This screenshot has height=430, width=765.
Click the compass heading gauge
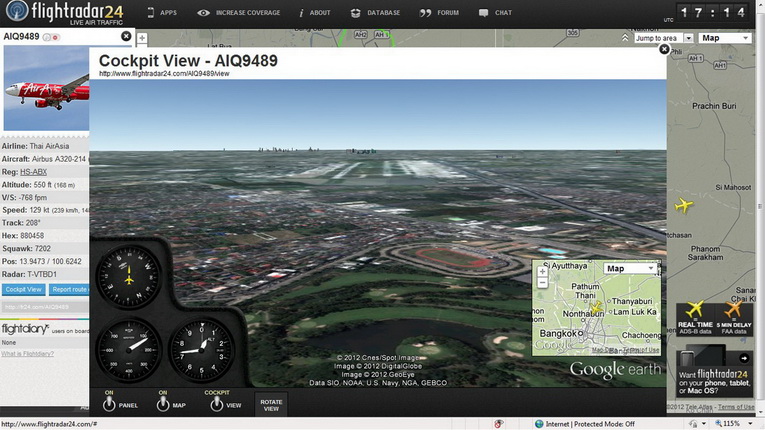(129, 276)
